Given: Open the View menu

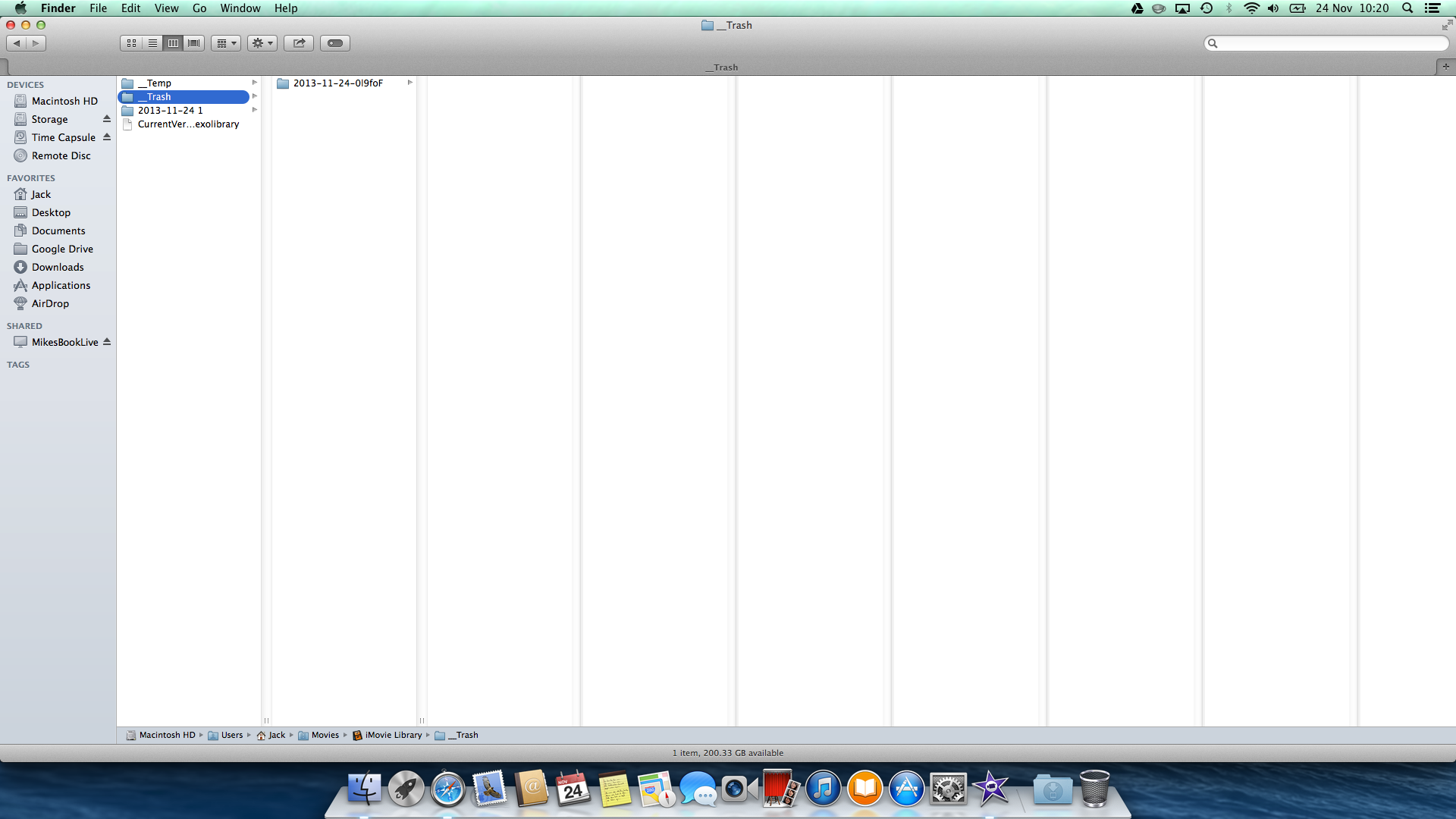Looking at the screenshot, I should coord(166,8).
